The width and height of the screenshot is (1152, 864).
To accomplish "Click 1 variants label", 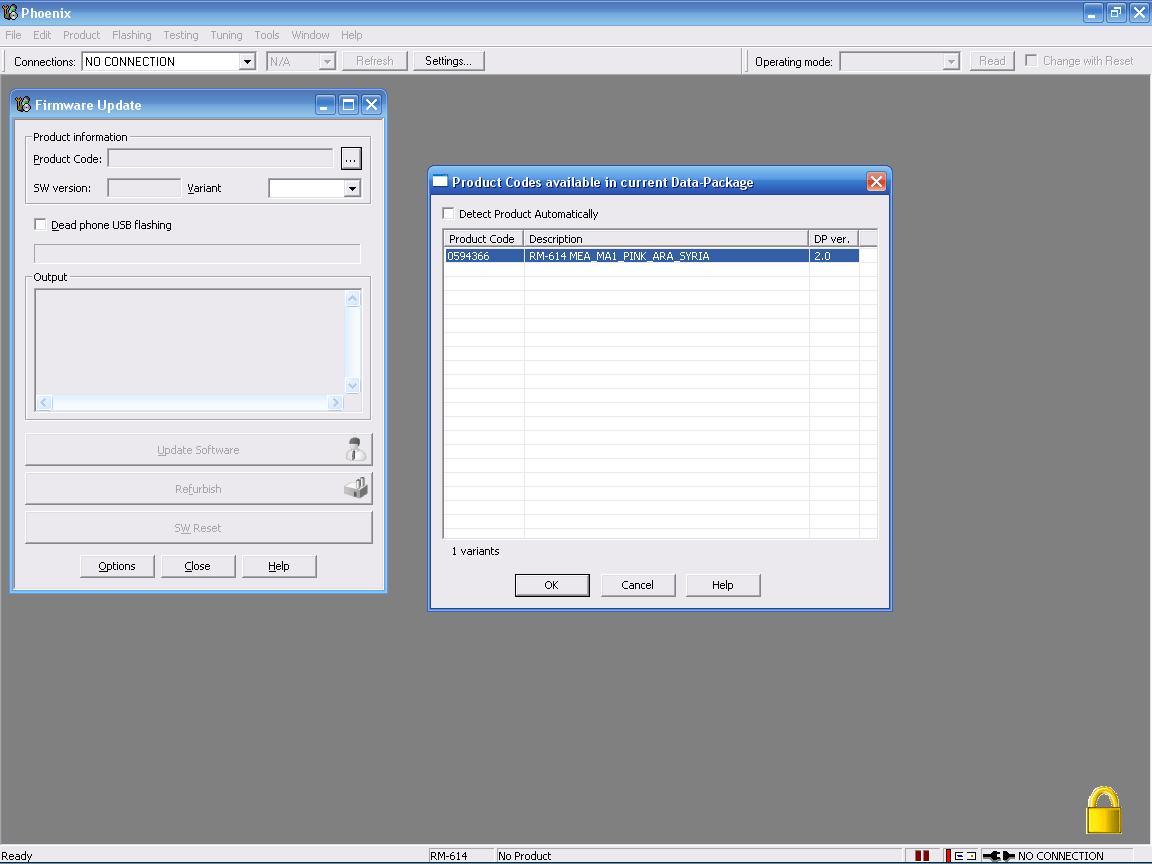I will [x=475, y=551].
